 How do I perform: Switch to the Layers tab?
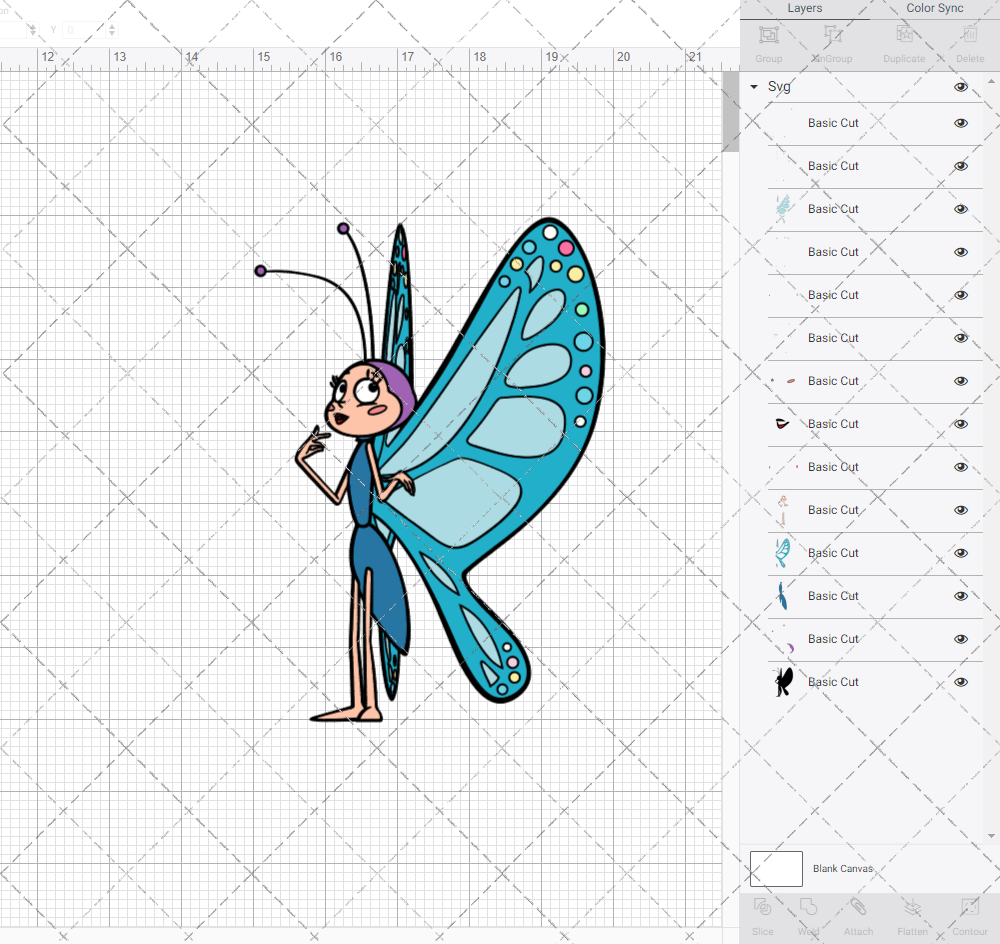pos(805,8)
